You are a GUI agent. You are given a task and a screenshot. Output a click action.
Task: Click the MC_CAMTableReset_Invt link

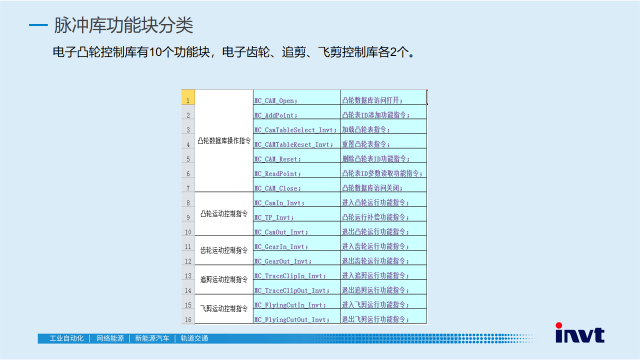pos(294,144)
